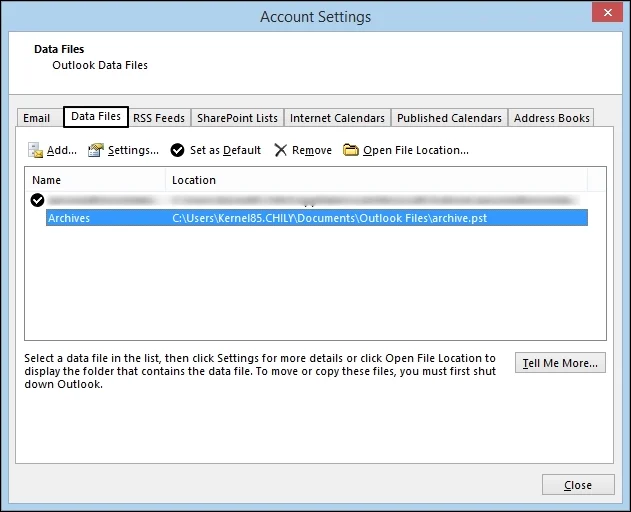Image resolution: width=631 pixels, height=512 pixels.
Task: Click Open File Location... text
Action: (416, 150)
